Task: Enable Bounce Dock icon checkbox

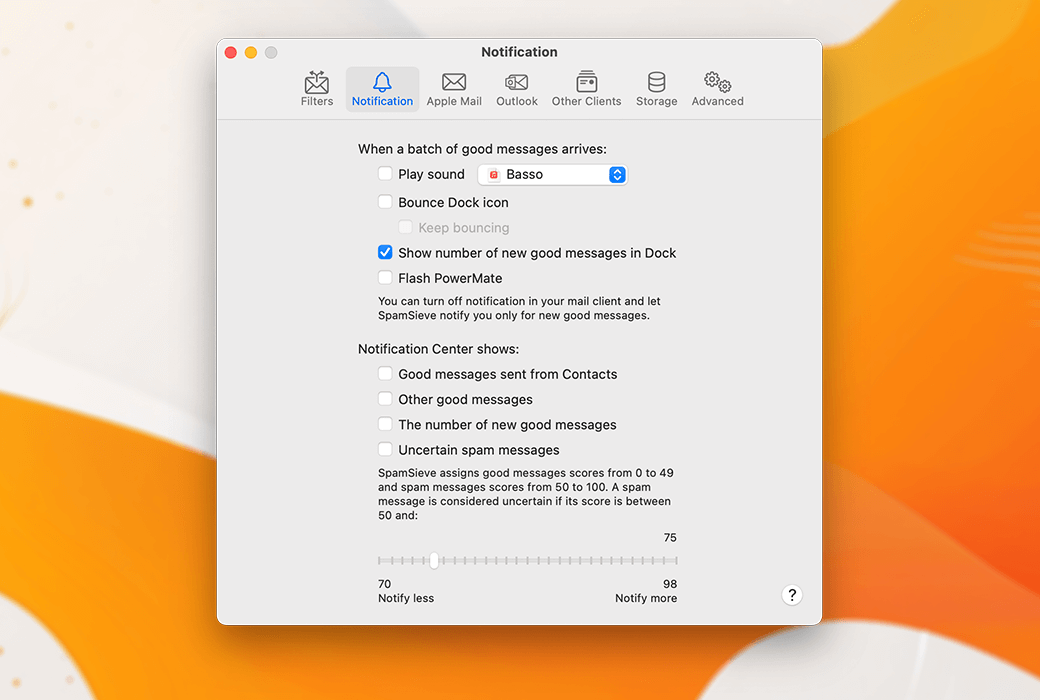Action: [385, 202]
